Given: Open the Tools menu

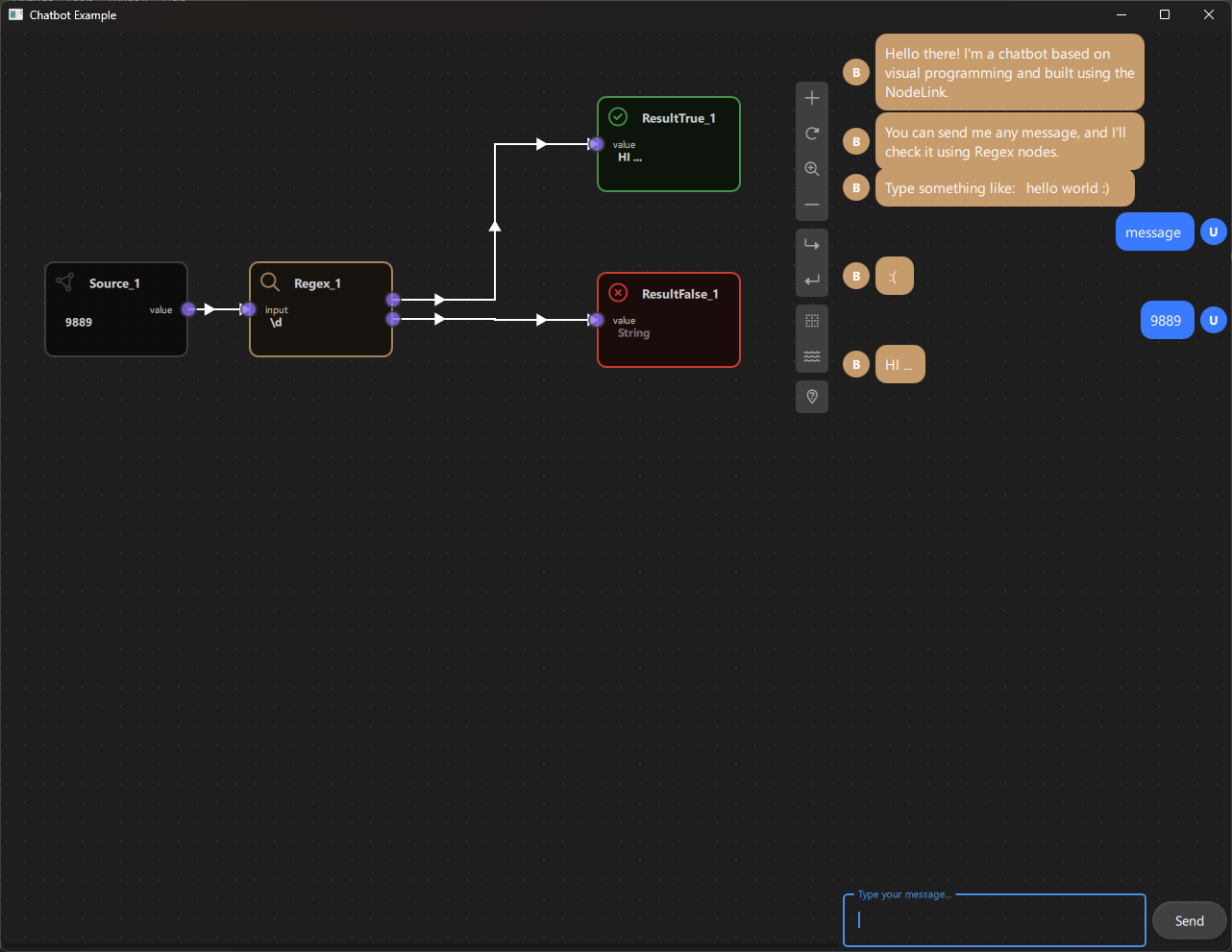Looking at the screenshot, I should 79,2.
